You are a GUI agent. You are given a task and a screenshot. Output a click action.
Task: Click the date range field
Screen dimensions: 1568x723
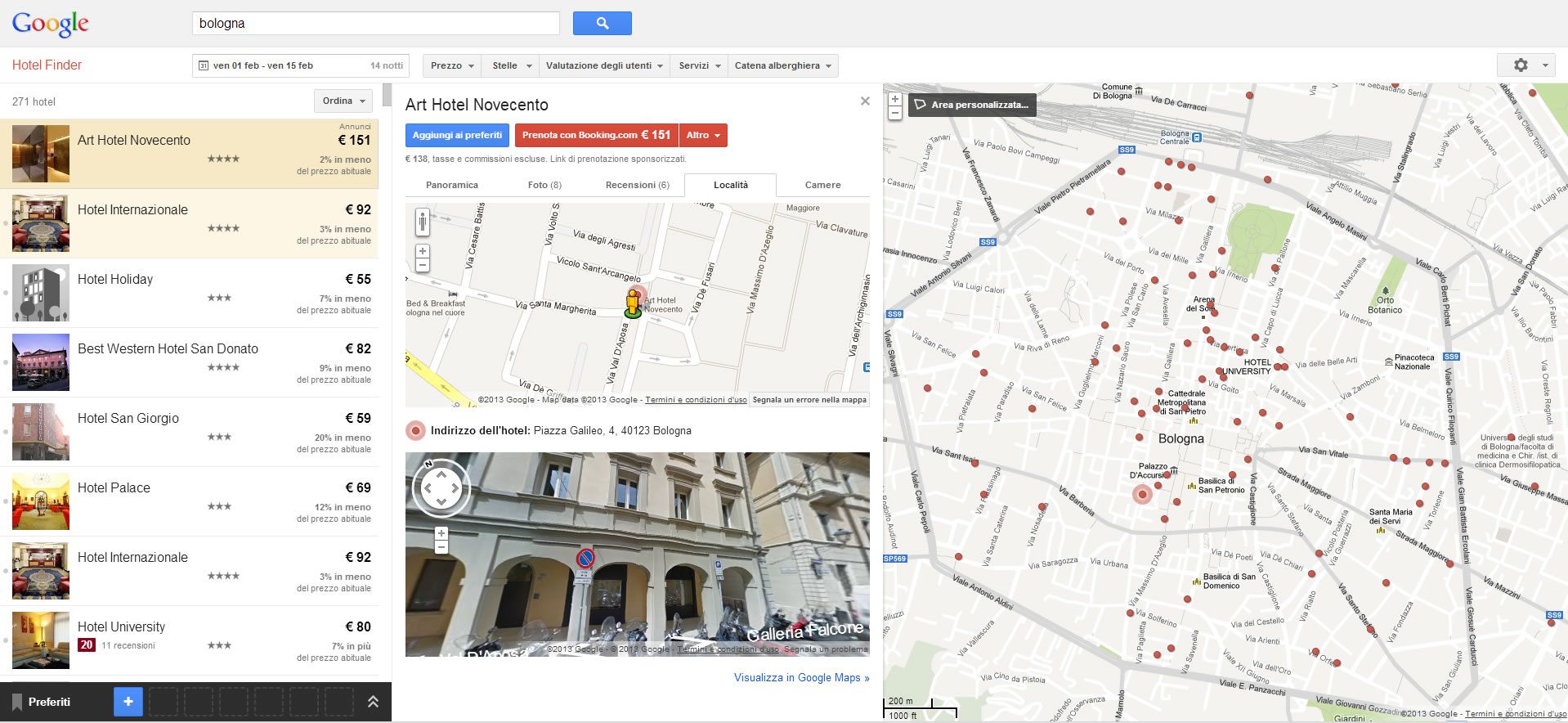pos(301,65)
